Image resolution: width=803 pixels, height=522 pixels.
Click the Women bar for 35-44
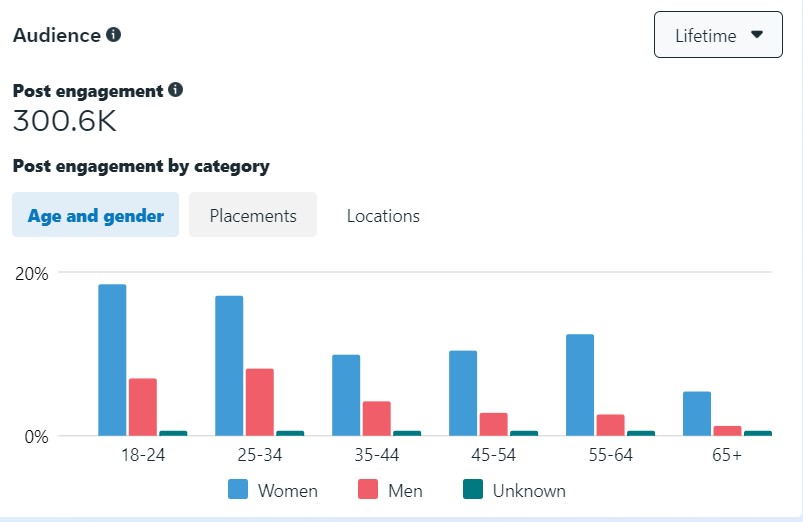click(x=346, y=395)
